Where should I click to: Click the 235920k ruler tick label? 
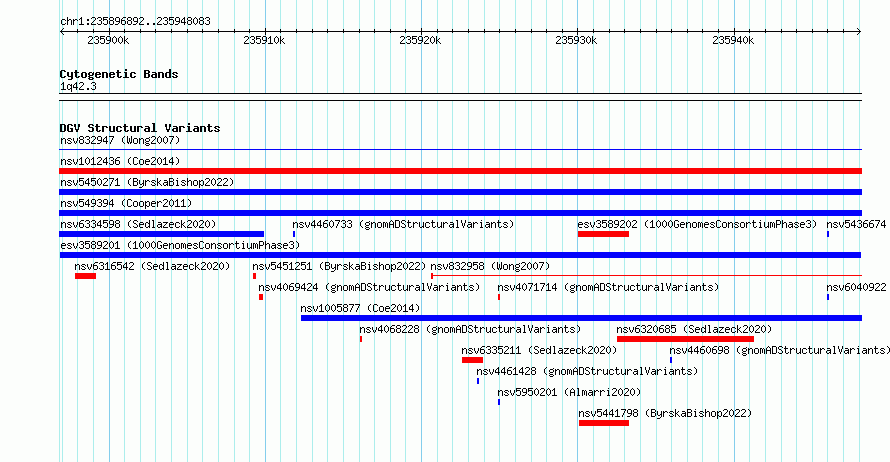point(420,40)
